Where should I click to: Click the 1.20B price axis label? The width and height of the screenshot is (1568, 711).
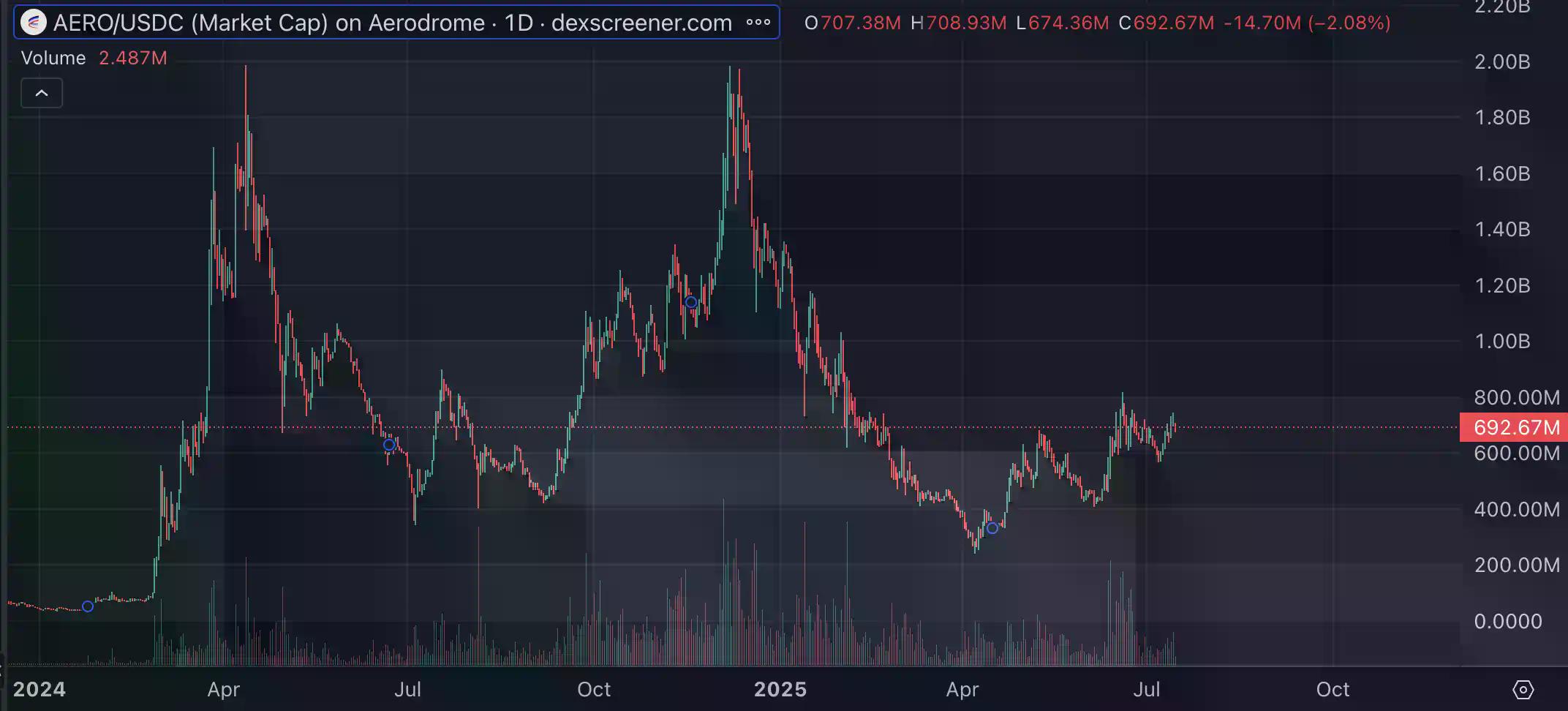tap(1502, 286)
